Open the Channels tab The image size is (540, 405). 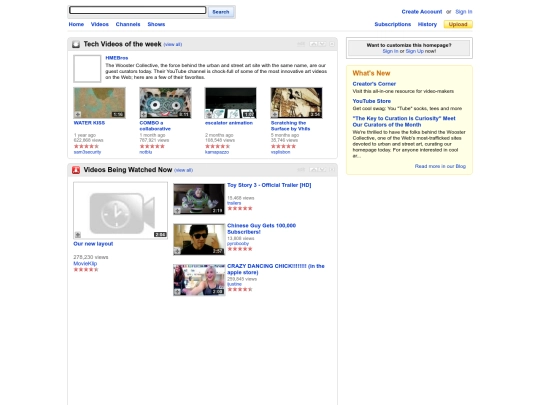[128, 24]
